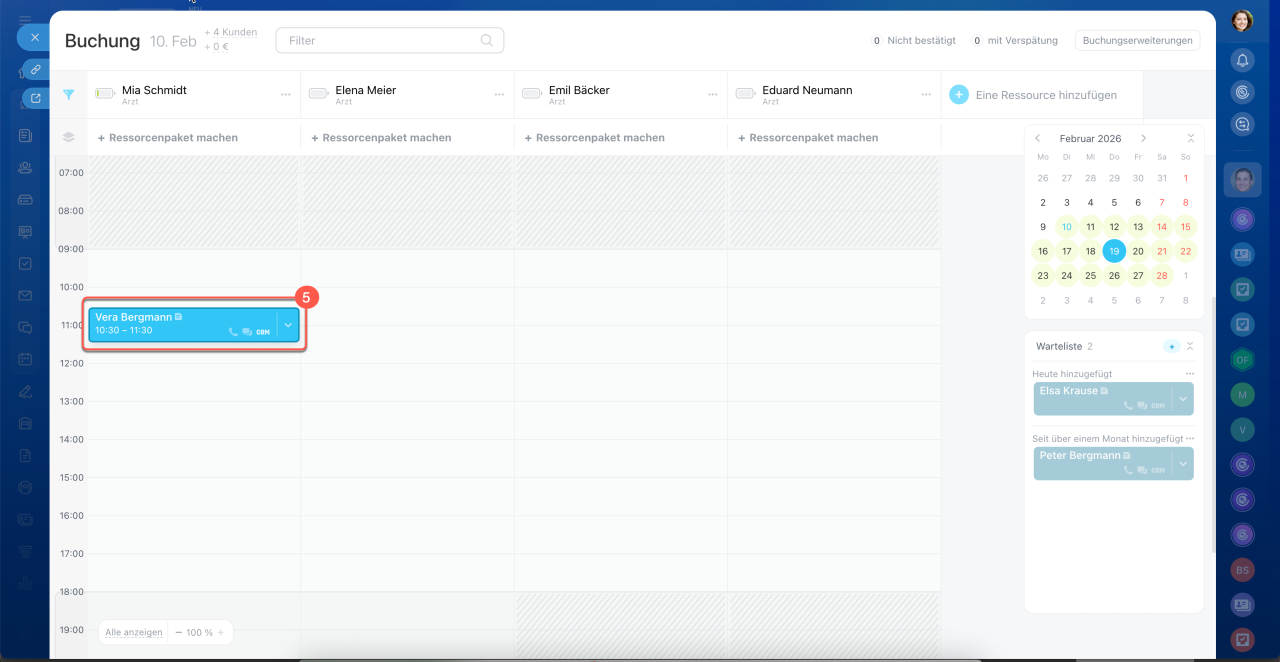Open booking in new window icon
This screenshot has height=662, width=1280.
pyautogui.click(x=36, y=98)
